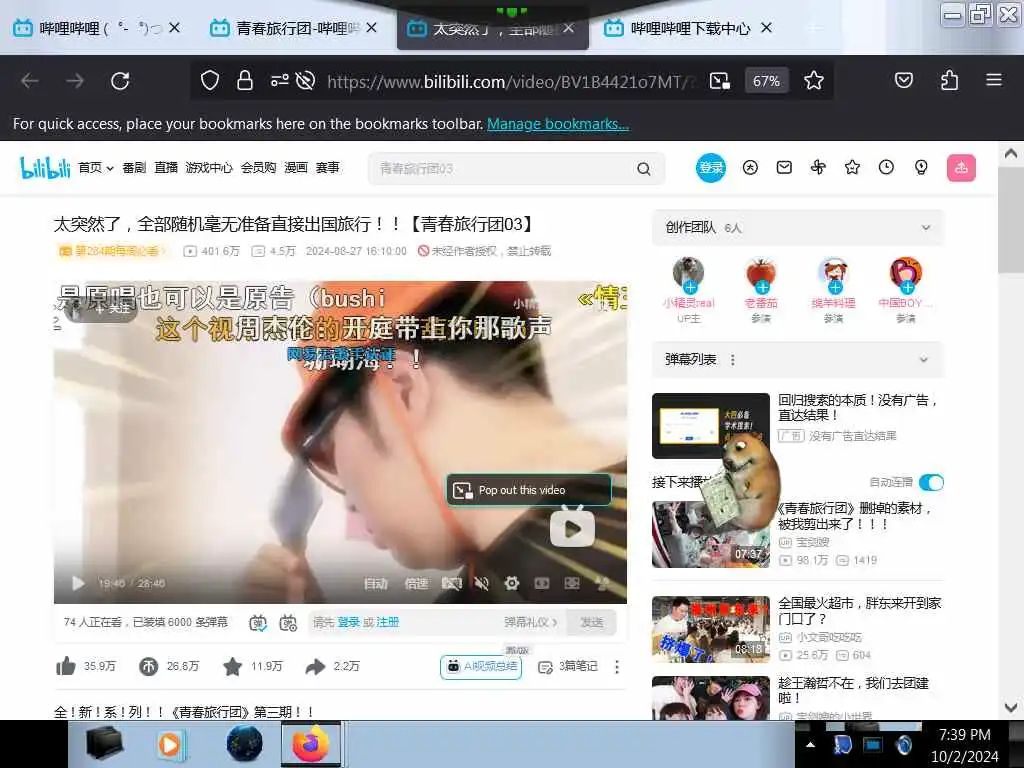This screenshot has width=1024, height=768.
Task: Open 3篇笔记 notes button
Action: (x=568, y=667)
